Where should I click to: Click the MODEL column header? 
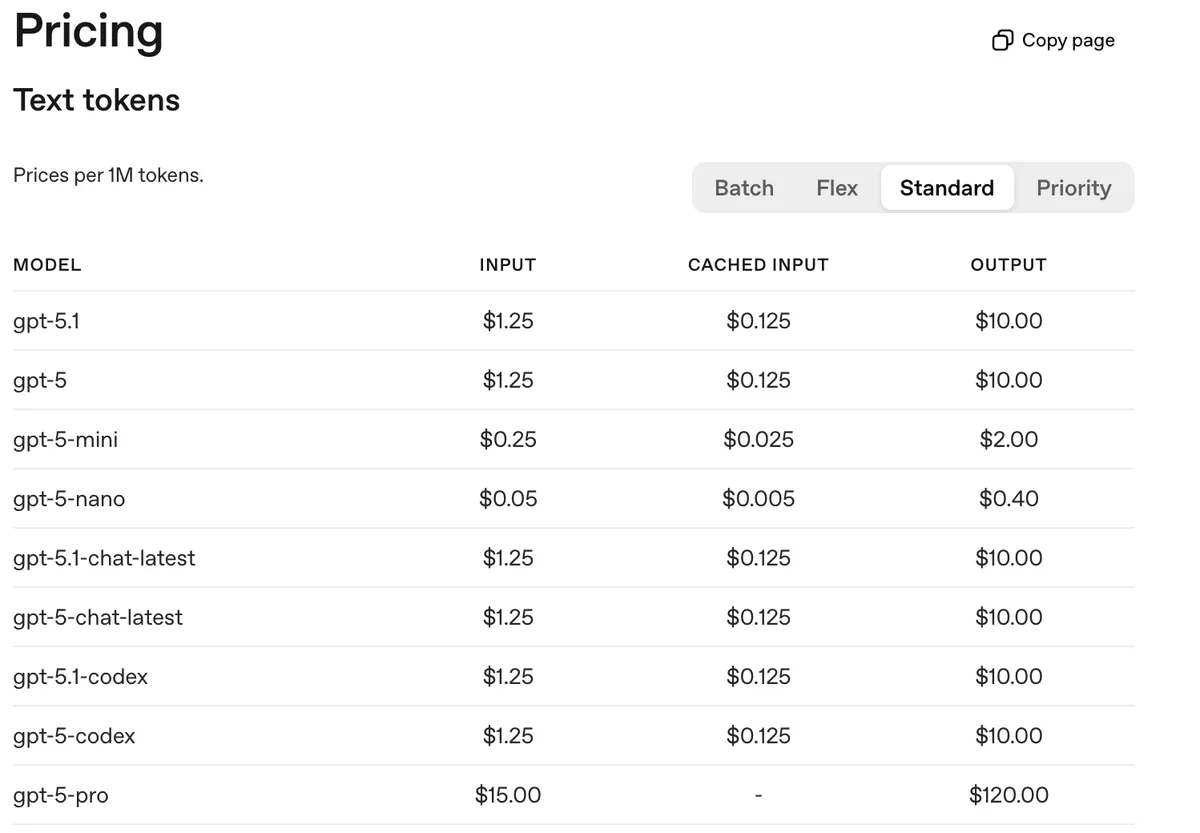tap(47, 265)
